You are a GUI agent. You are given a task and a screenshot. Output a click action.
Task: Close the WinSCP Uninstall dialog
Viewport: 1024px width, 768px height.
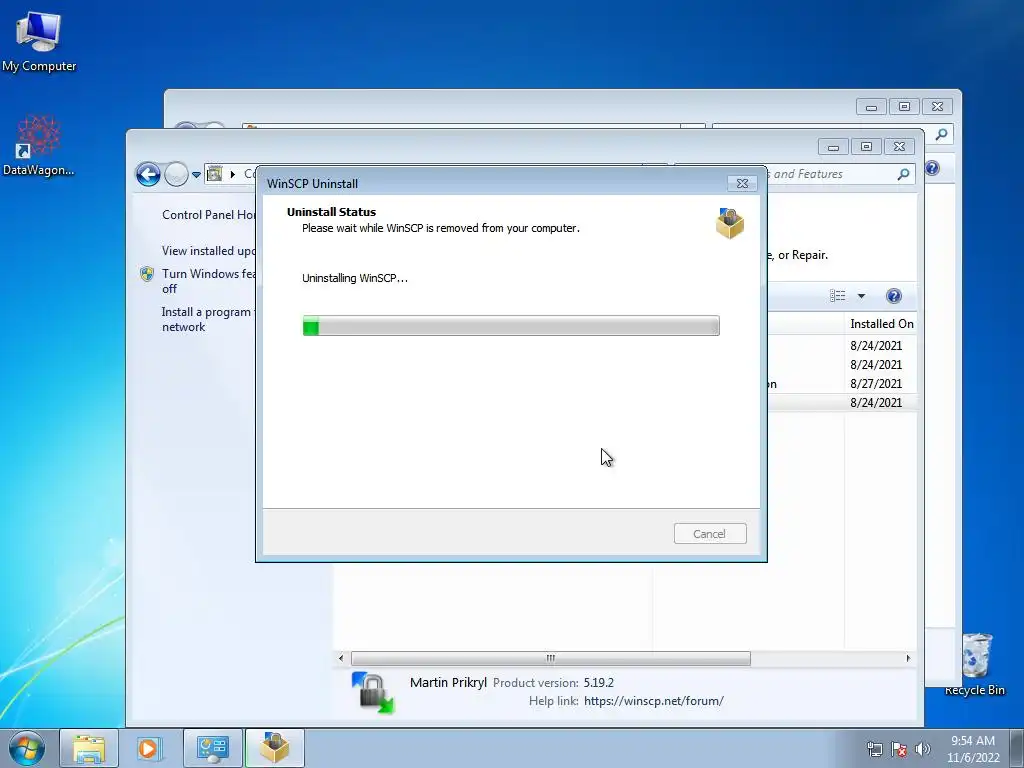(743, 184)
